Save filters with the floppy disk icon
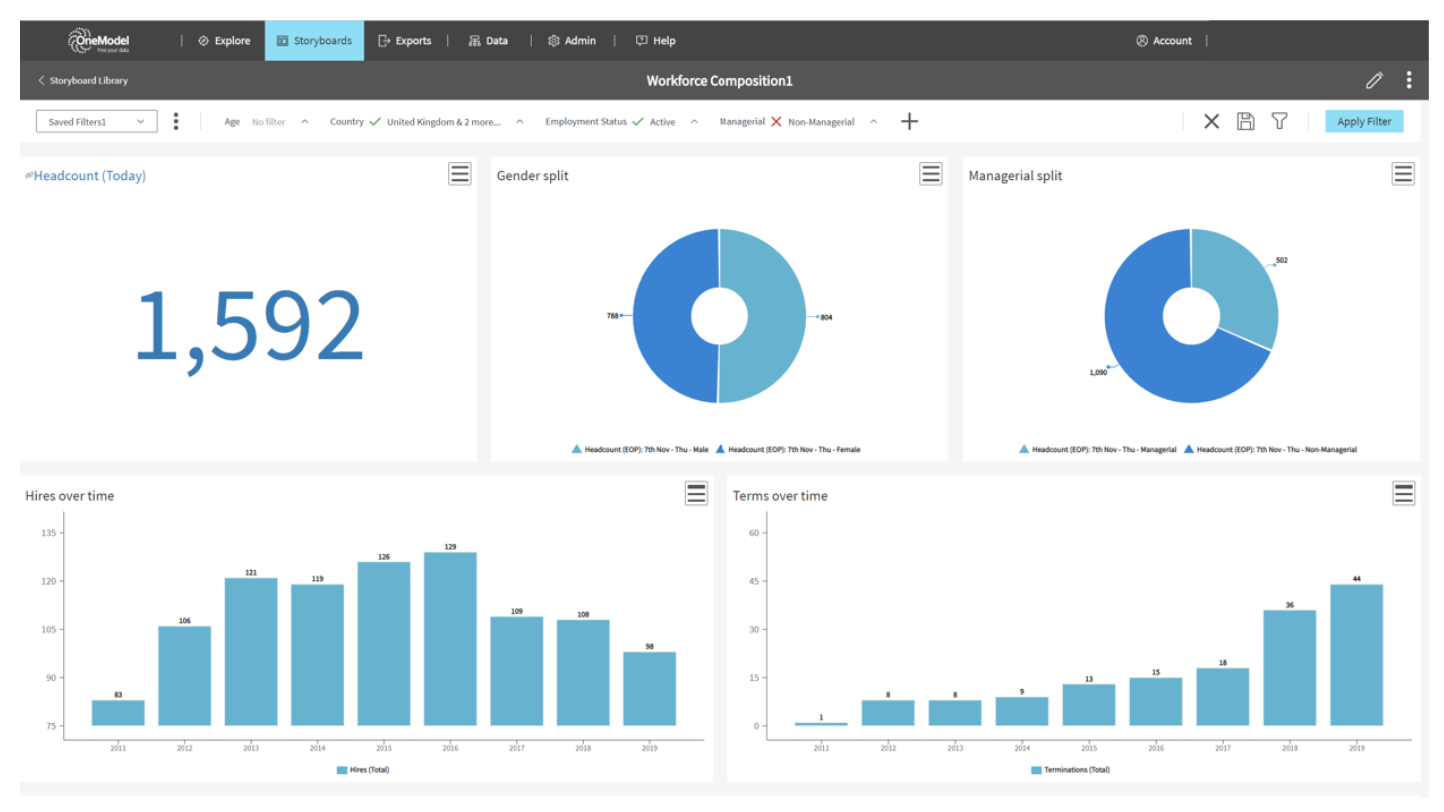This screenshot has width=1444, height=812. coord(1245,121)
